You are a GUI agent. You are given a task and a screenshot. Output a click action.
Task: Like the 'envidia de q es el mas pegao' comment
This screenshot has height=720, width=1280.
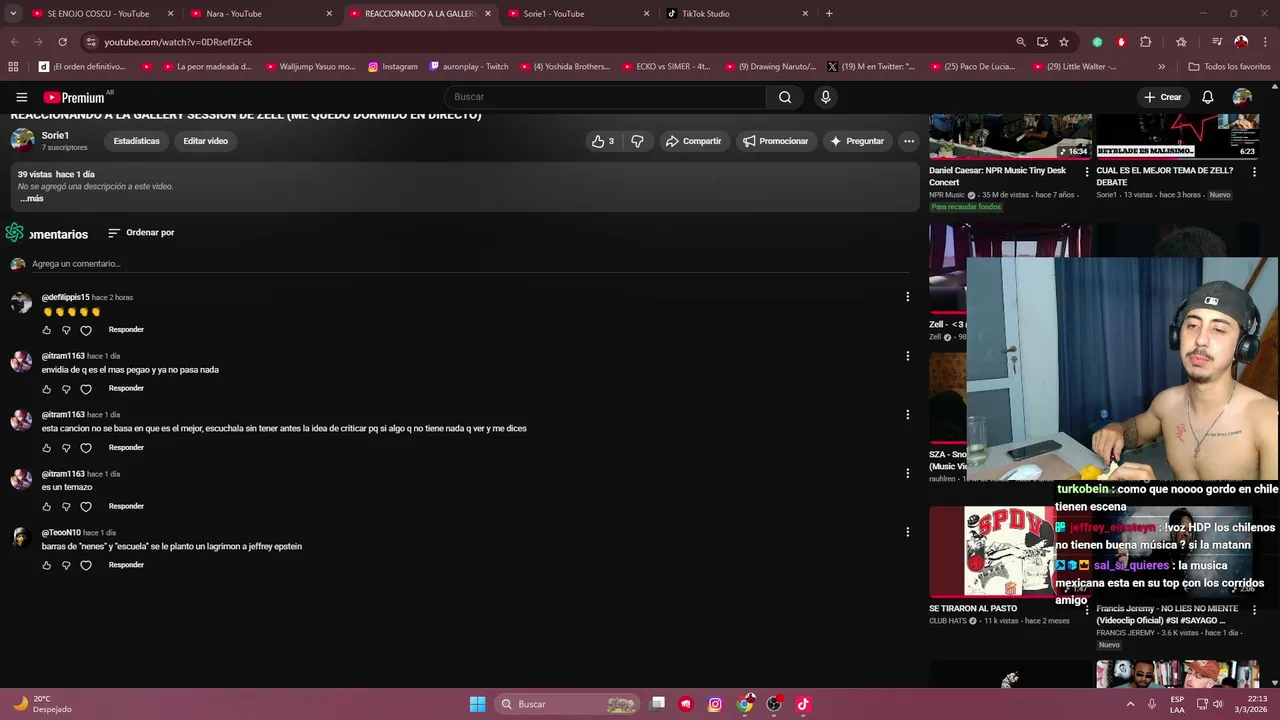(x=47, y=389)
